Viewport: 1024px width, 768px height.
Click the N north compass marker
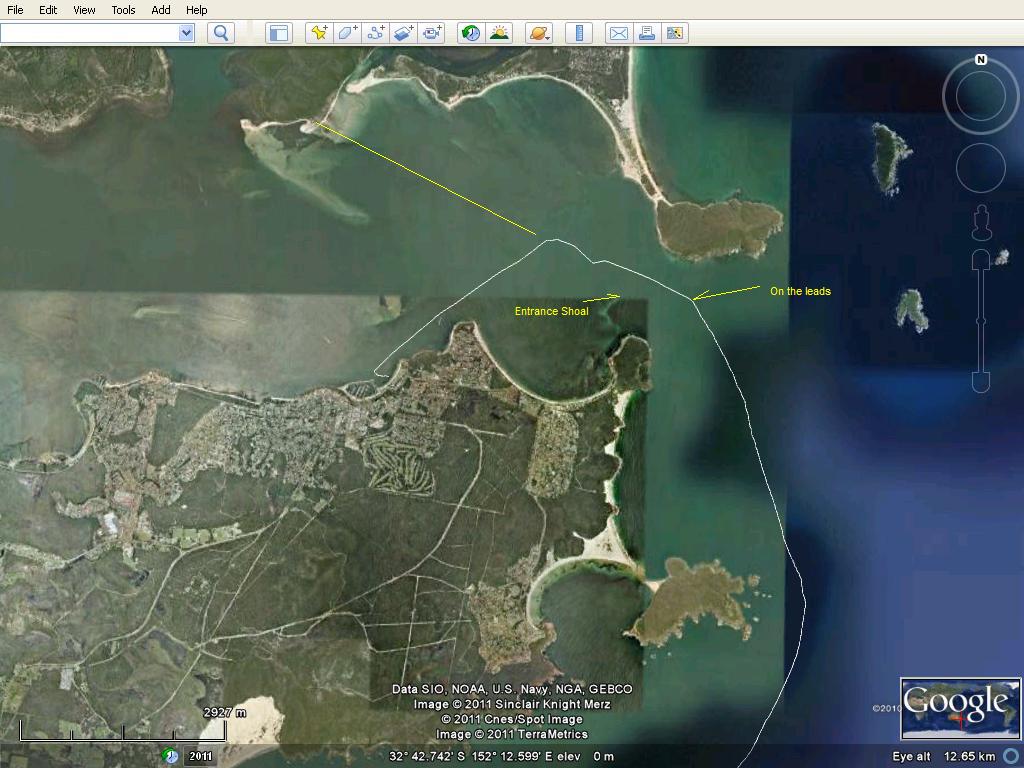coord(981,60)
